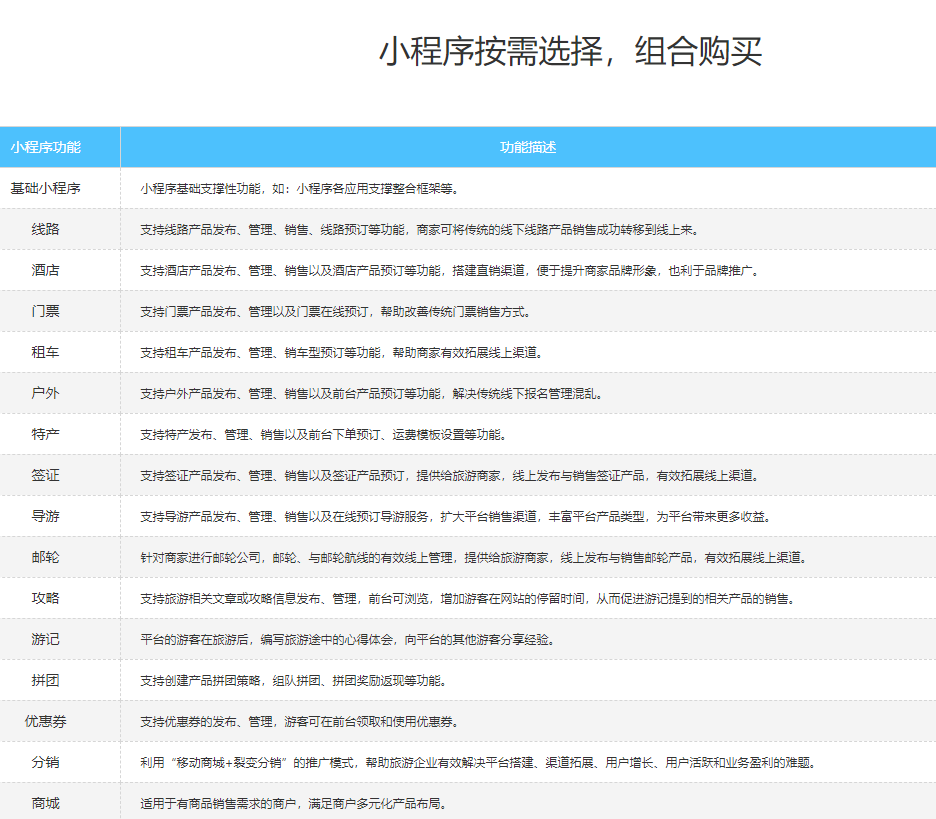
Task: Click the 功能描述 column header
Action: pyautogui.click(x=528, y=146)
